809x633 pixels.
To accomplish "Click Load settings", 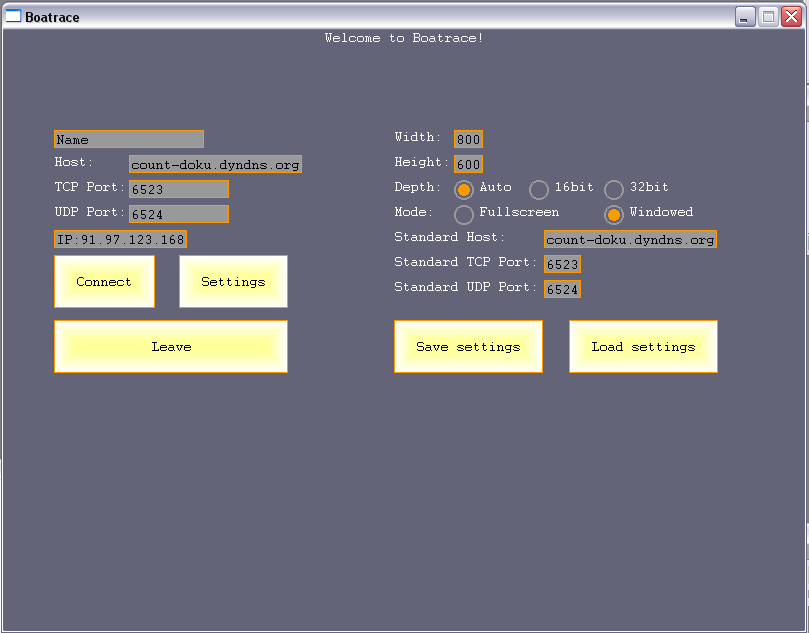I will 643,347.
